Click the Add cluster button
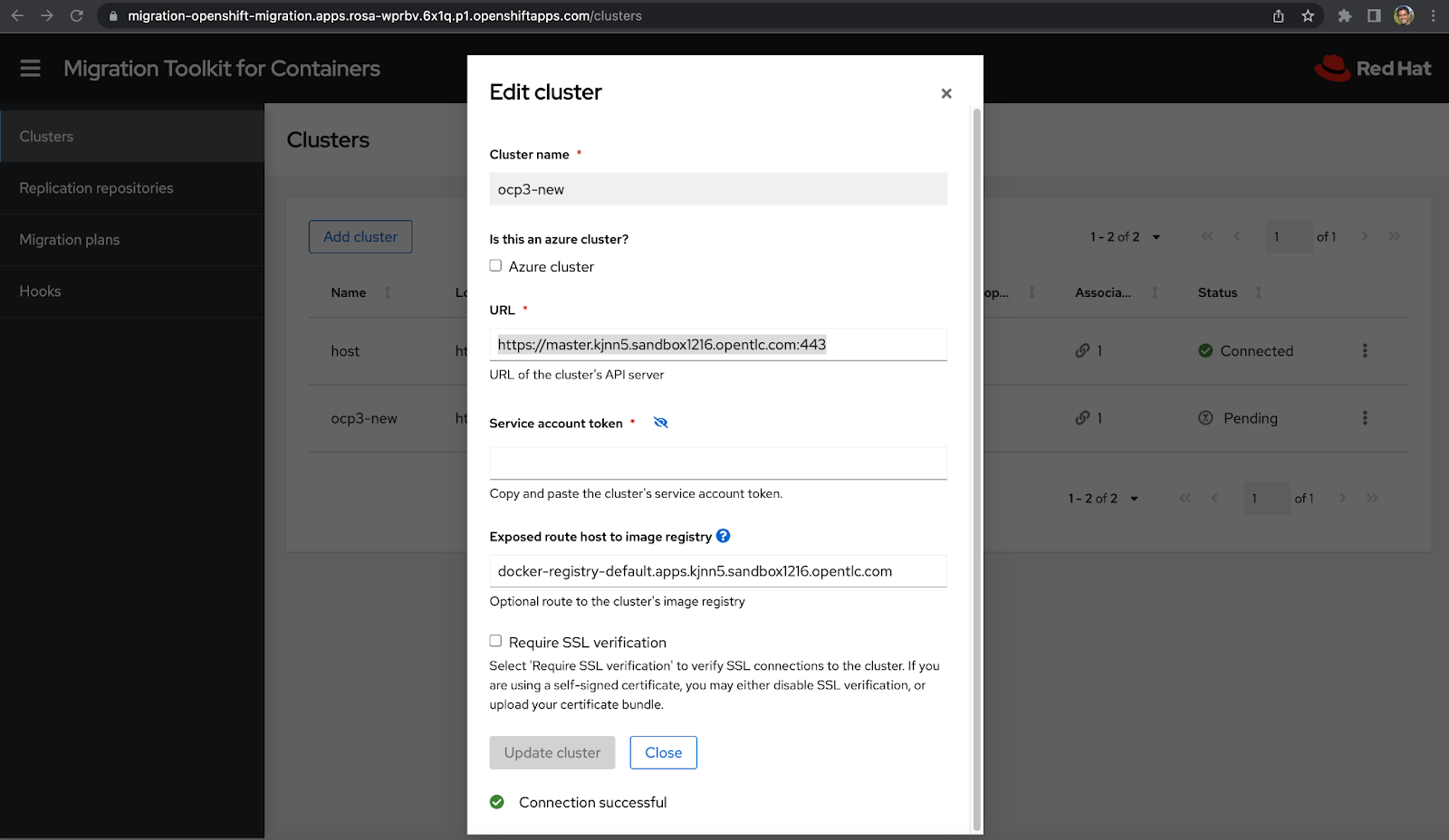This screenshot has width=1449, height=840. pos(360,237)
